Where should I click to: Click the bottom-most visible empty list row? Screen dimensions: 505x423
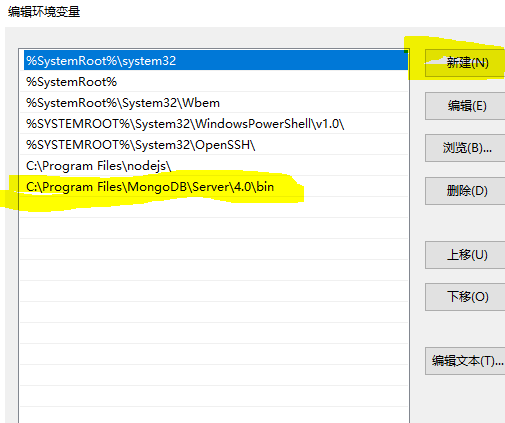tap(214, 415)
